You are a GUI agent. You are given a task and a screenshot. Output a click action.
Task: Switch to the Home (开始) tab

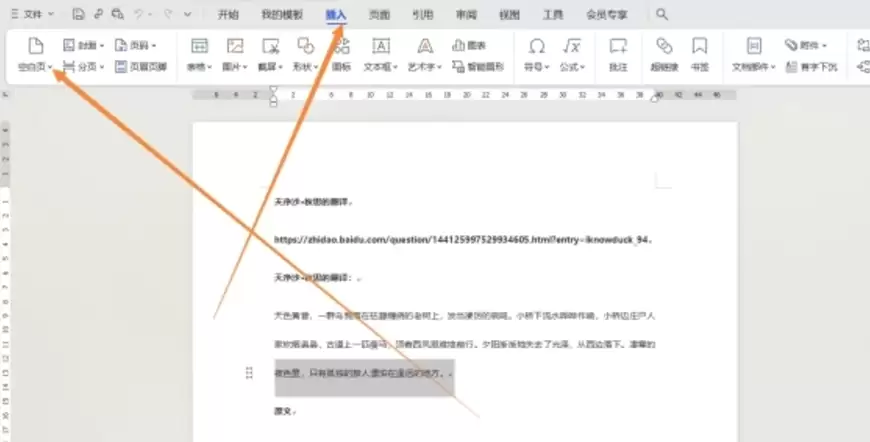pyautogui.click(x=228, y=15)
